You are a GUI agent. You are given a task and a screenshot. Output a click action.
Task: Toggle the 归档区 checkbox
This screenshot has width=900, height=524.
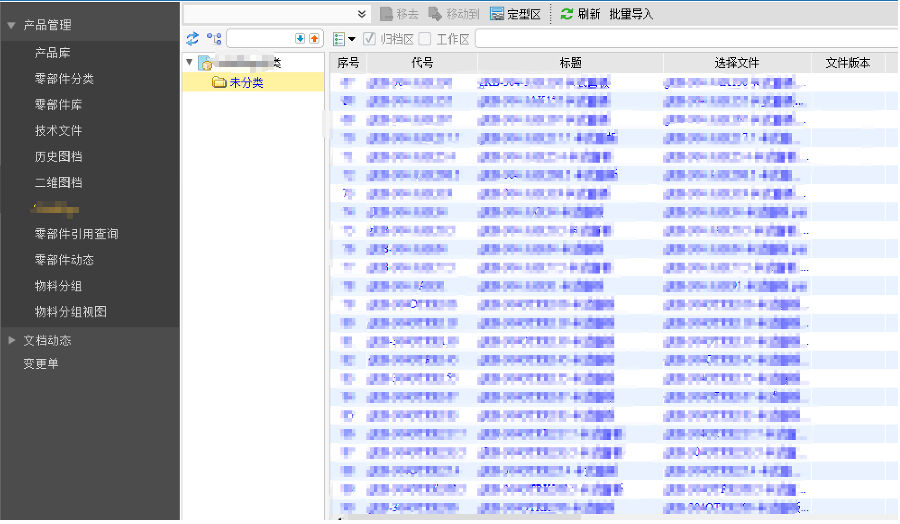click(x=369, y=39)
